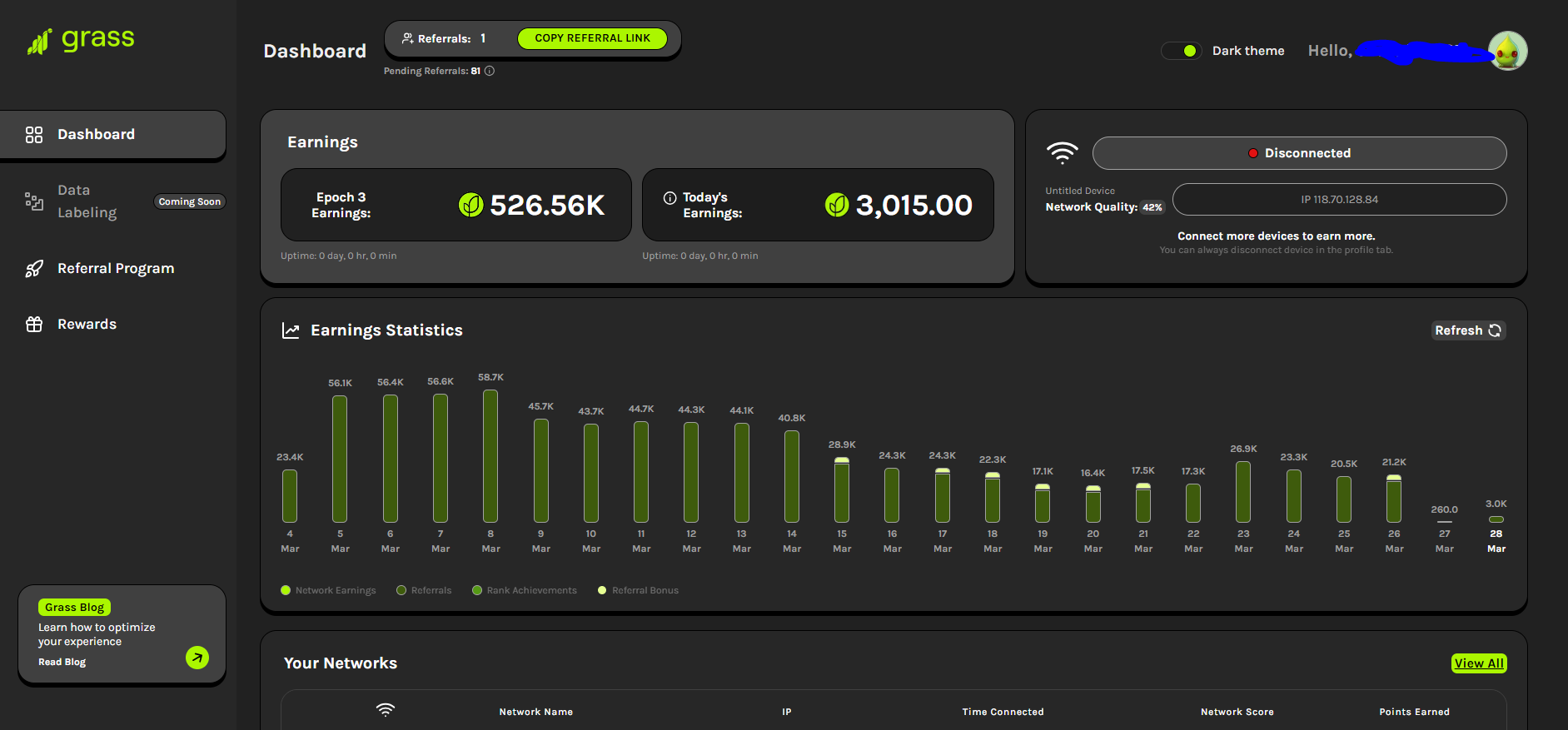Open the Referral Program page
The height and width of the screenshot is (730, 1568).
pos(115,269)
